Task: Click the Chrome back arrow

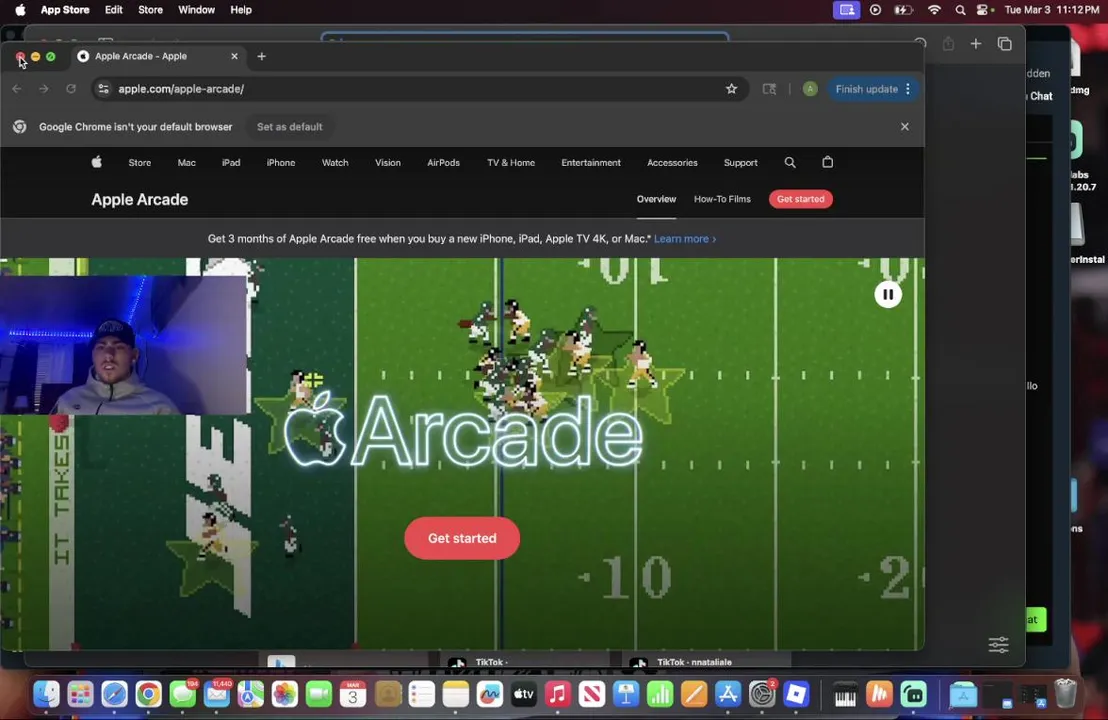Action: click(x=16, y=89)
